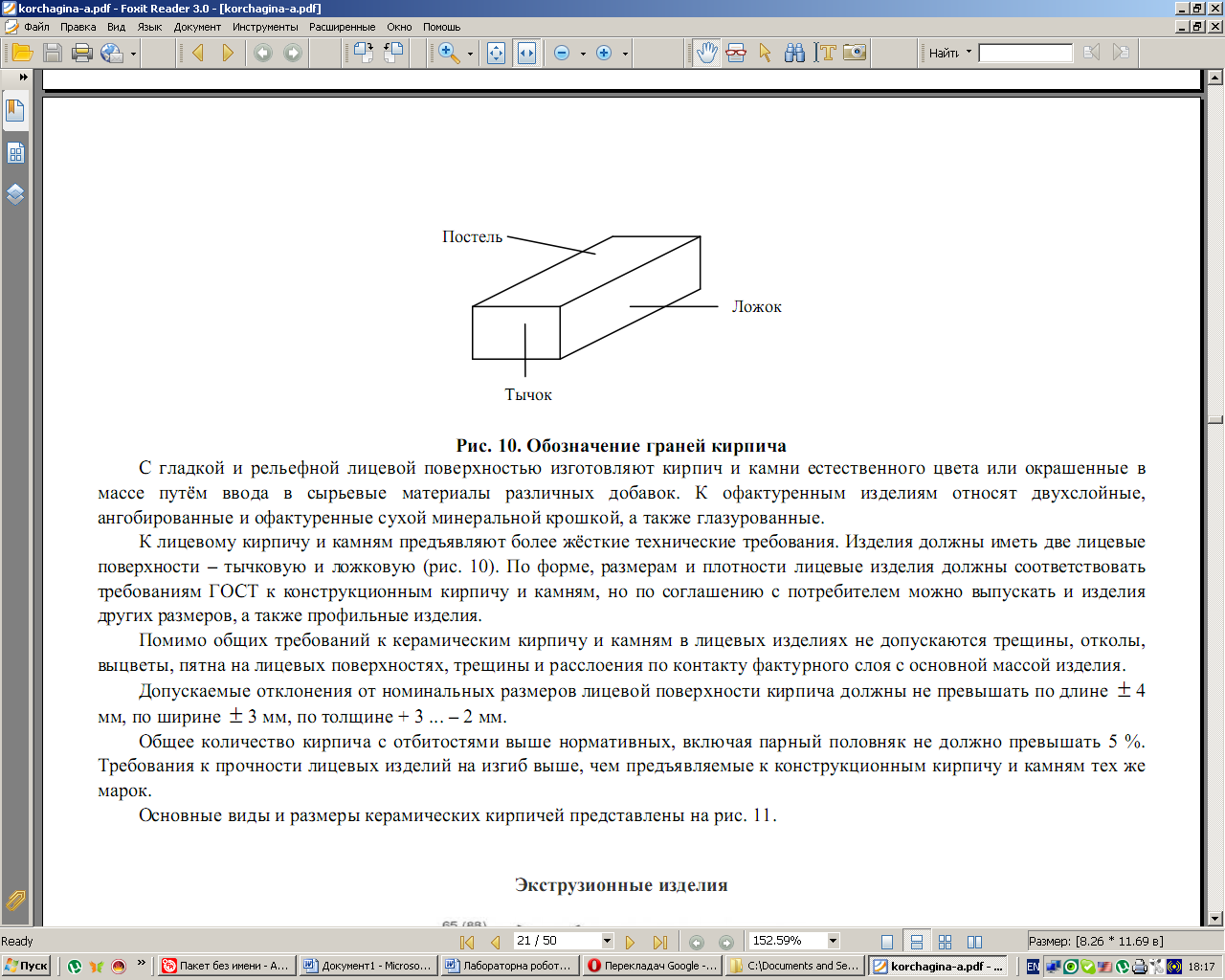Open the Zoom In dropdown arrow
This screenshot has width=1225, height=980.
pos(625,54)
